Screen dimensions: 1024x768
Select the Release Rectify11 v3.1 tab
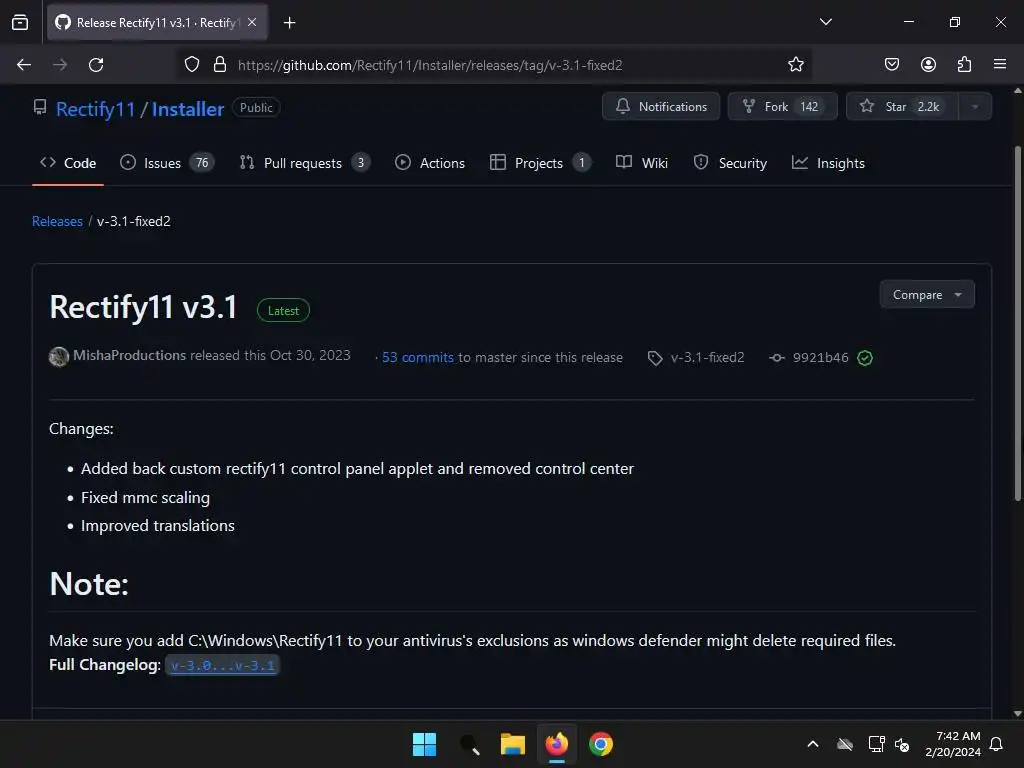click(x=157, y=22)
